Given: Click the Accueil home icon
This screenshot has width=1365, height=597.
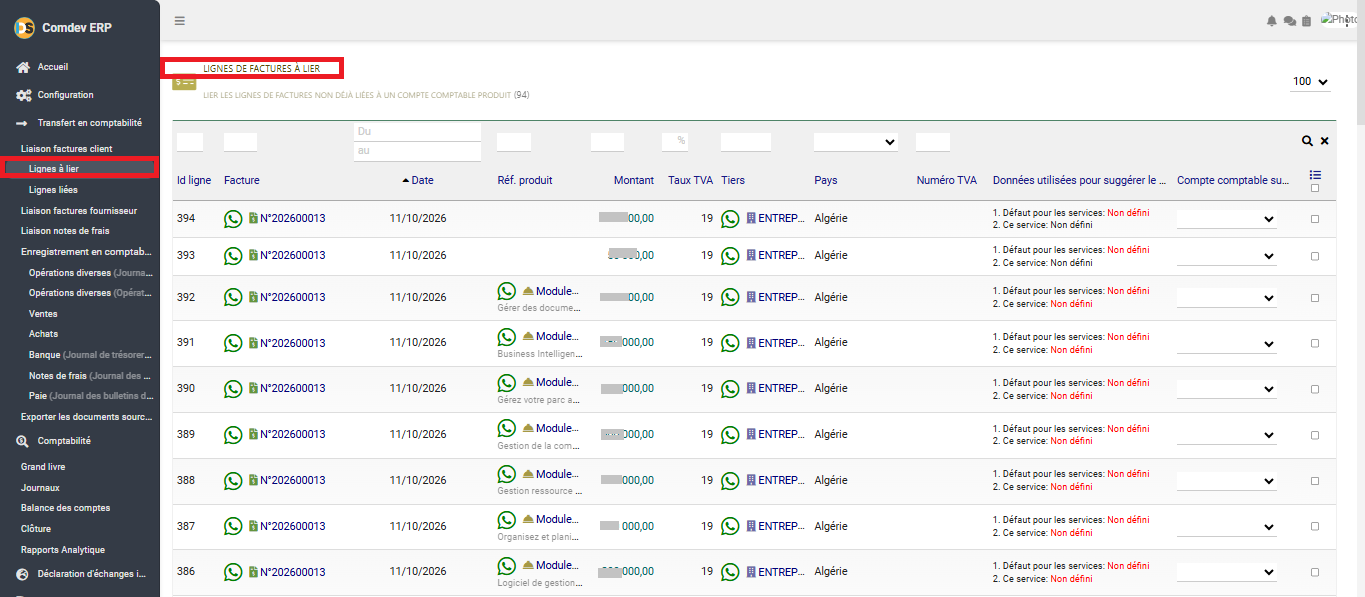Looking at the screenshot, I should click(x=23, y=67).
